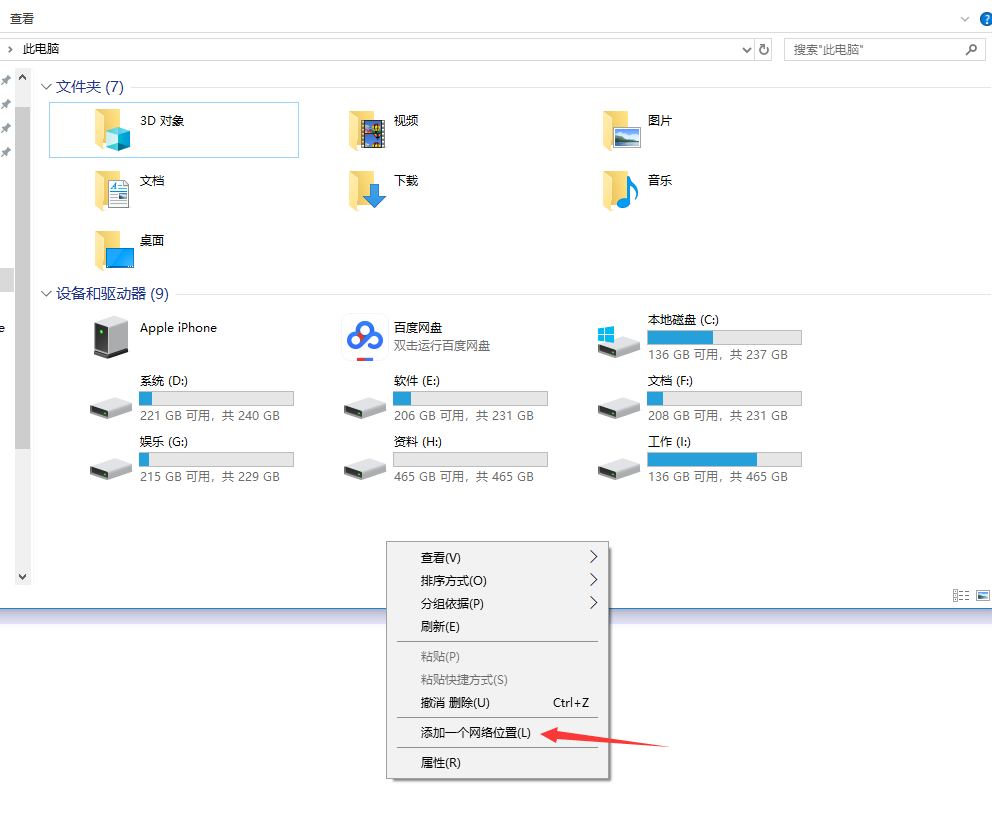This screenshot has height=815, width=992.
Task: Open the 图片 folder icon
Action: tap(621, 130)
